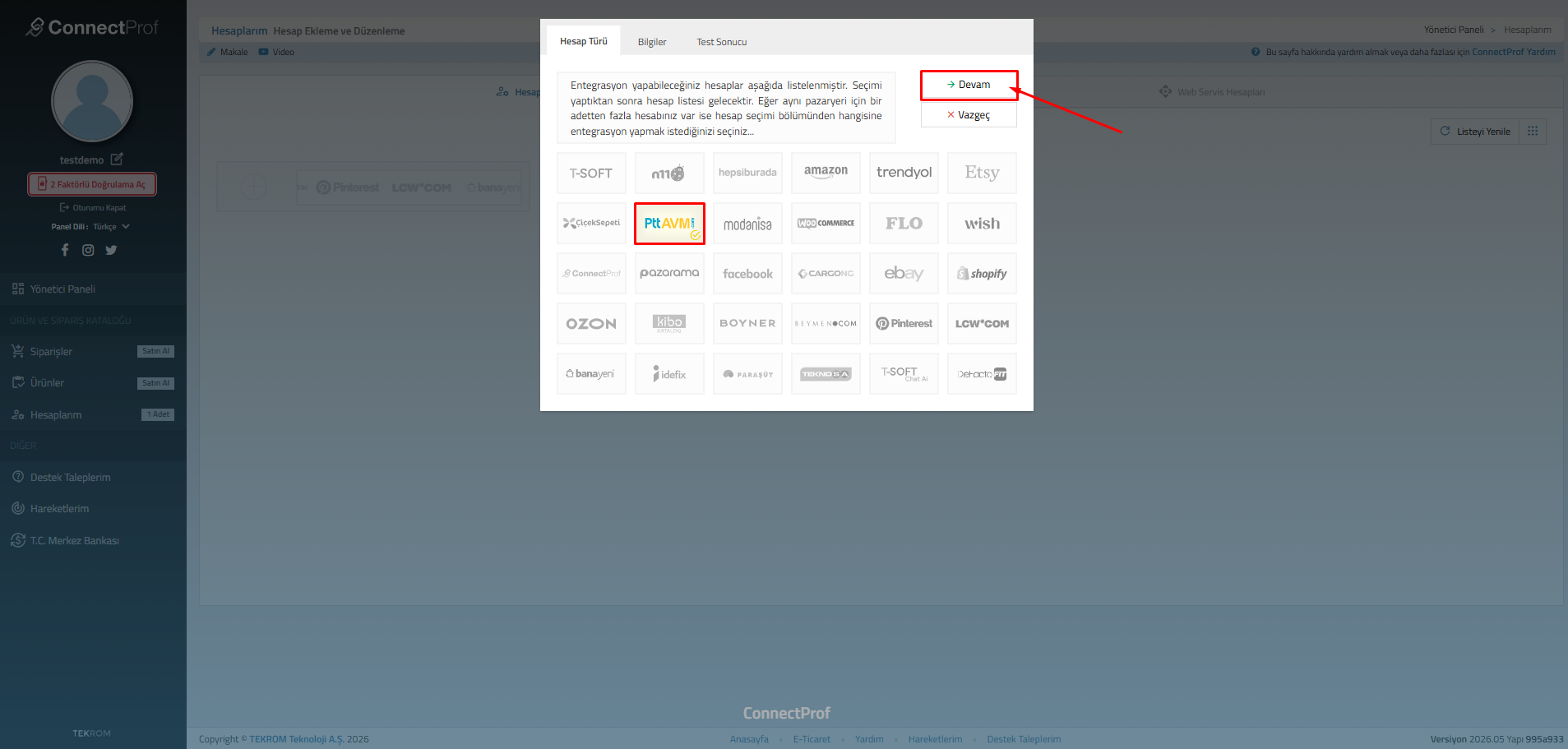Viewport: 1568px width, 749px height.
Task: Select the LCW.COM tile in the dialog
Action: tap(982, 324)
